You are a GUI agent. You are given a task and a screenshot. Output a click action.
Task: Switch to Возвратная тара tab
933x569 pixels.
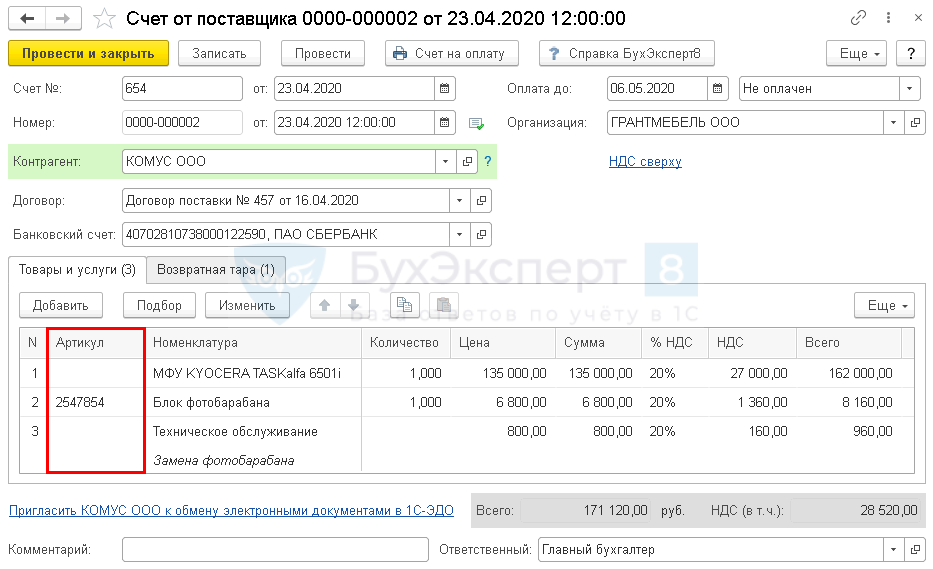pos(216,270)
